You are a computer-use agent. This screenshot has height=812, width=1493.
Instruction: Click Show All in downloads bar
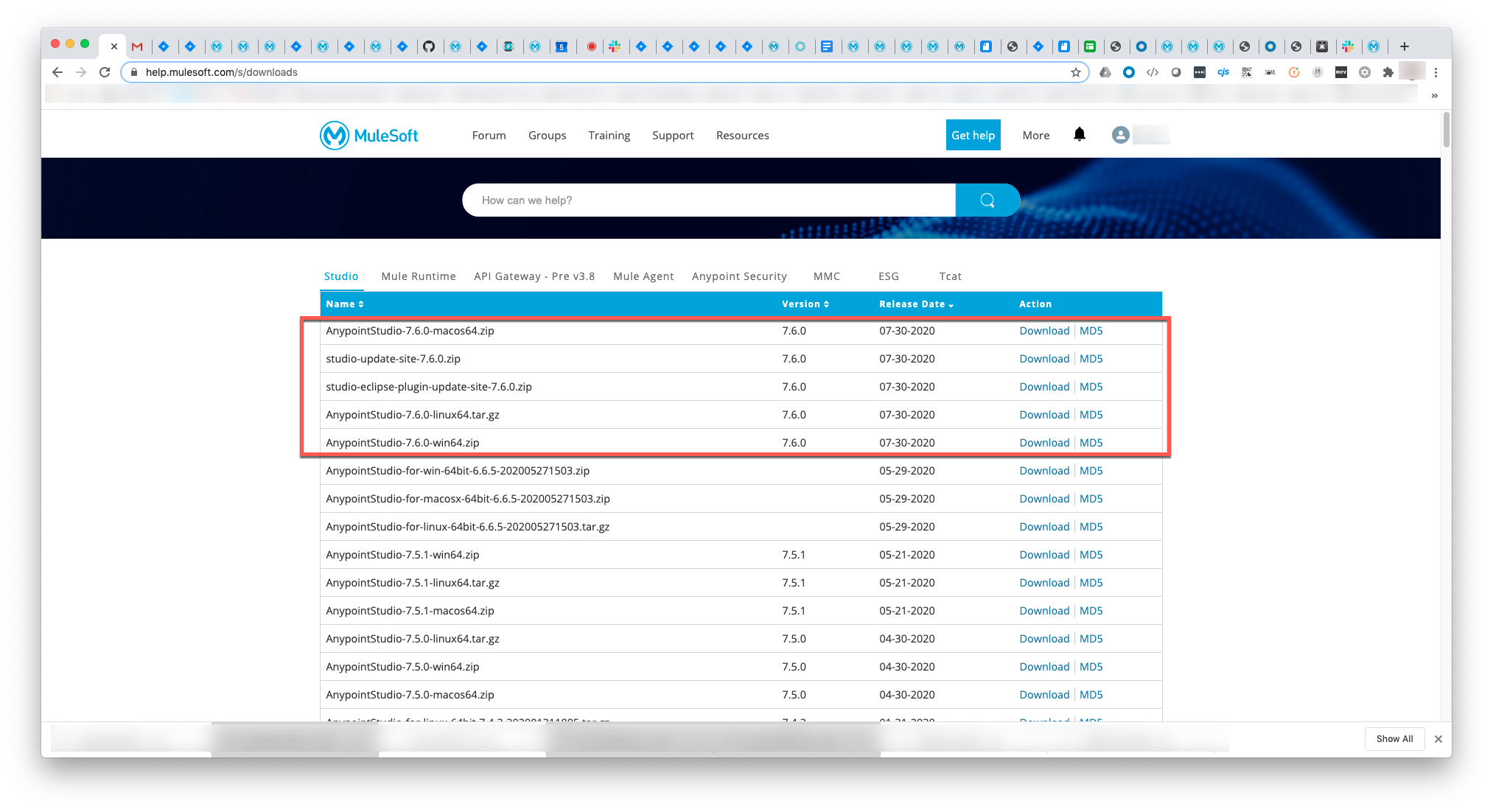coord(1394,739)
